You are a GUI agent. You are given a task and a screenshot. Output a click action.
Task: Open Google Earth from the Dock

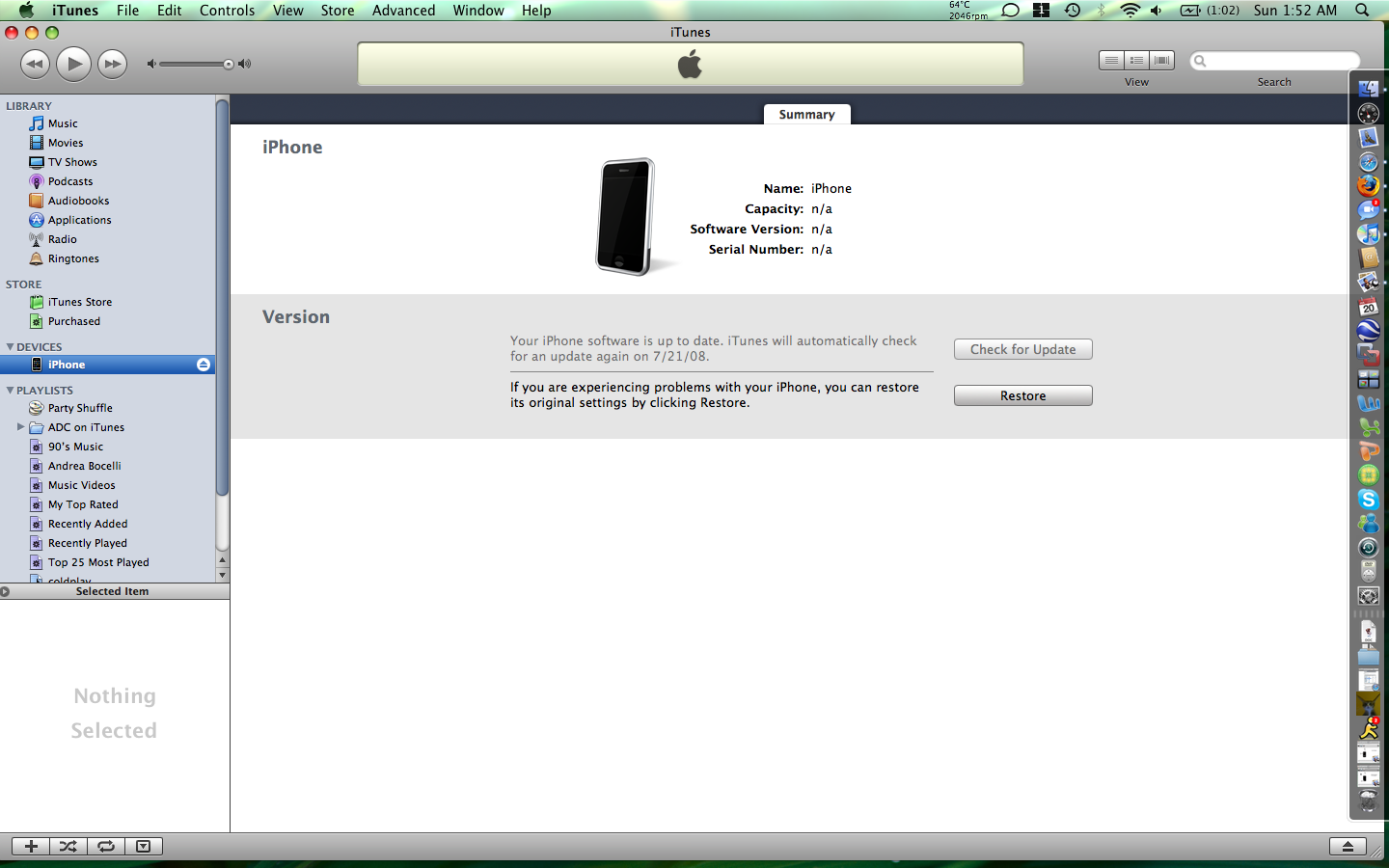click(1369, 330)
